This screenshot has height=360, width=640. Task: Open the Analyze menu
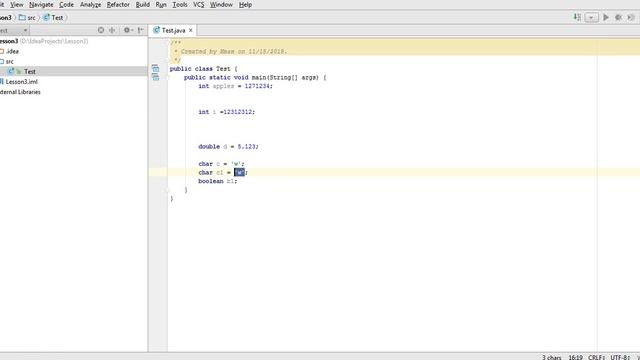point(91,5)
